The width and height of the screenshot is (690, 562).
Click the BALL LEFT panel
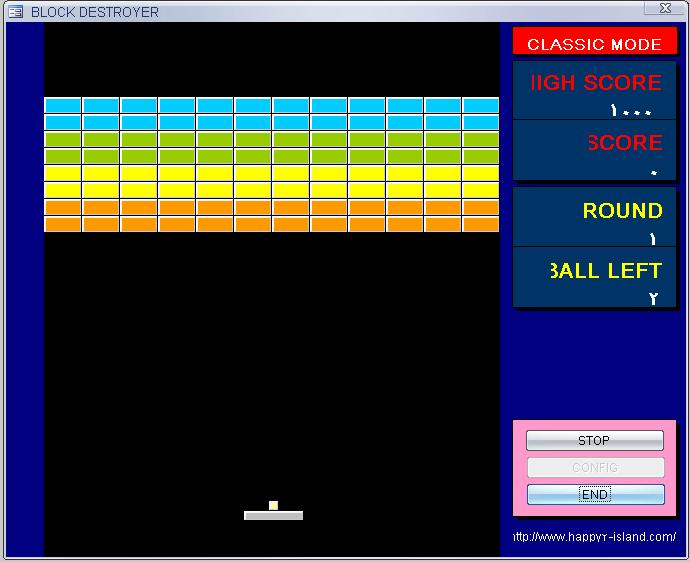[x=595, y=277]
